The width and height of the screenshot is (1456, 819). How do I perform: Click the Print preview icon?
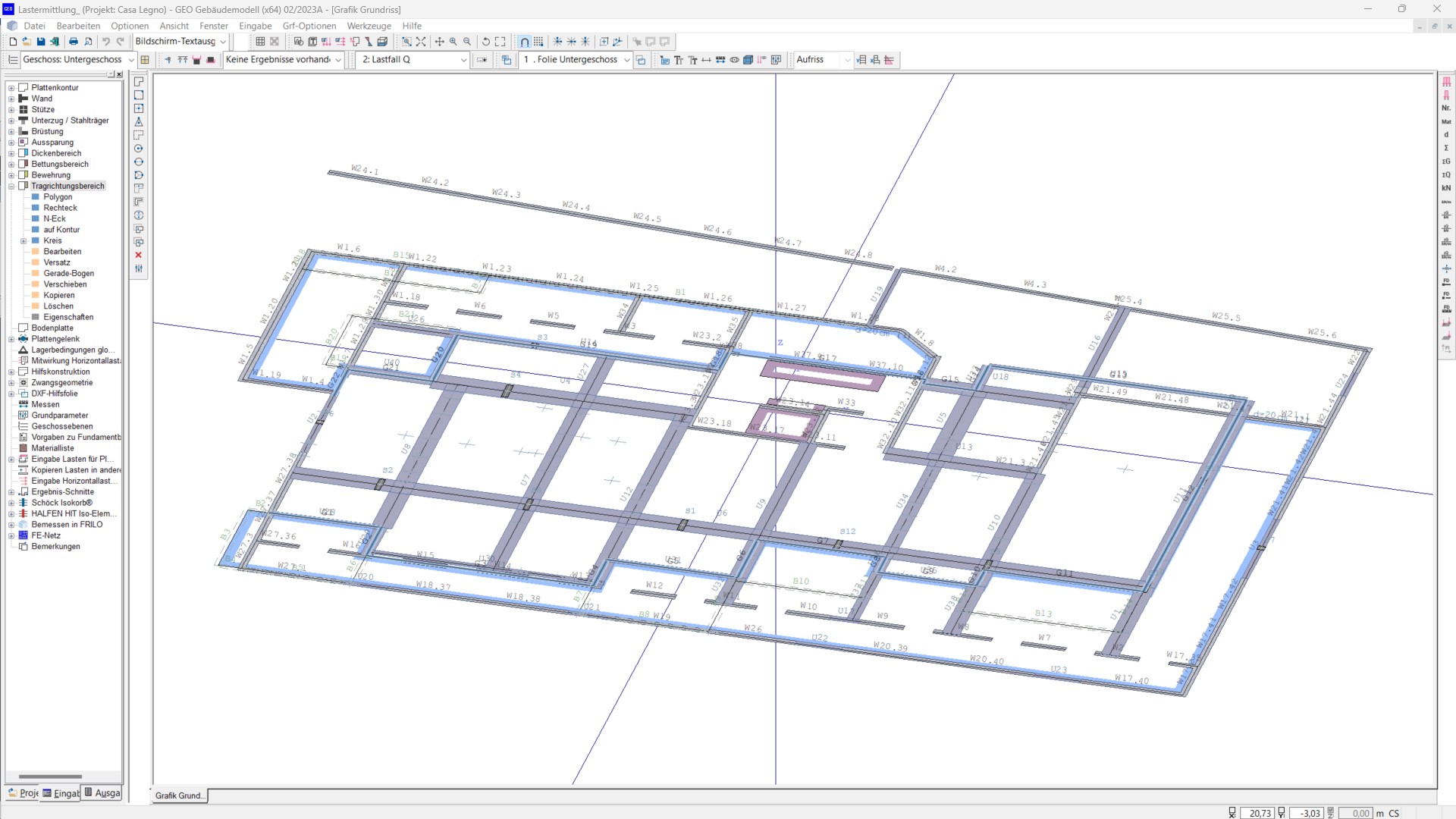coord(88,42)
